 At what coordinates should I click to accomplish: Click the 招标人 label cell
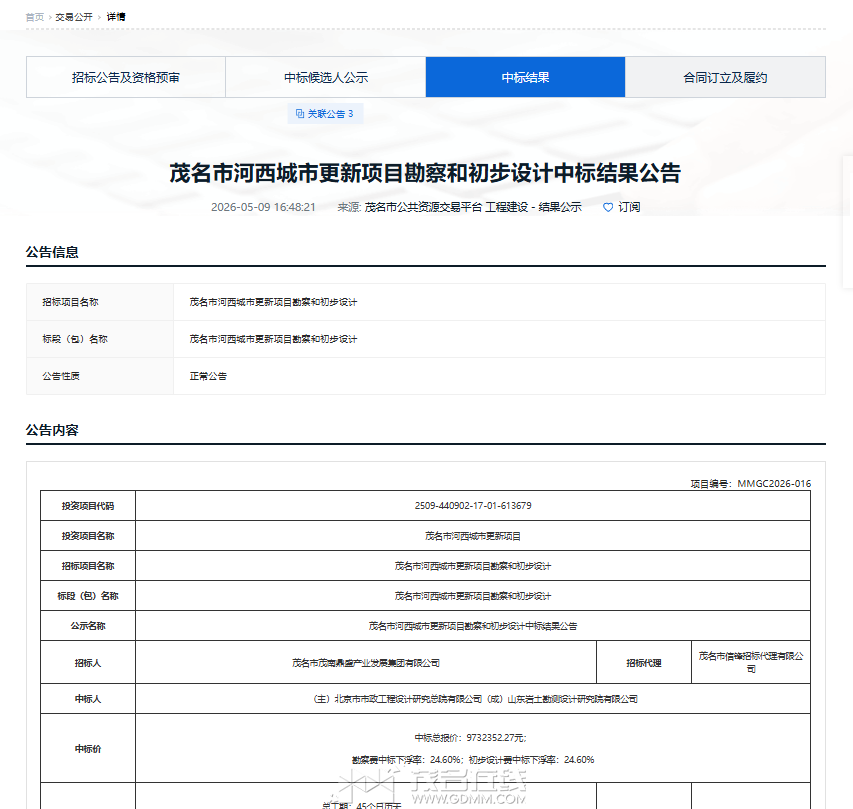pyautogui.click(x=88, y=663)
